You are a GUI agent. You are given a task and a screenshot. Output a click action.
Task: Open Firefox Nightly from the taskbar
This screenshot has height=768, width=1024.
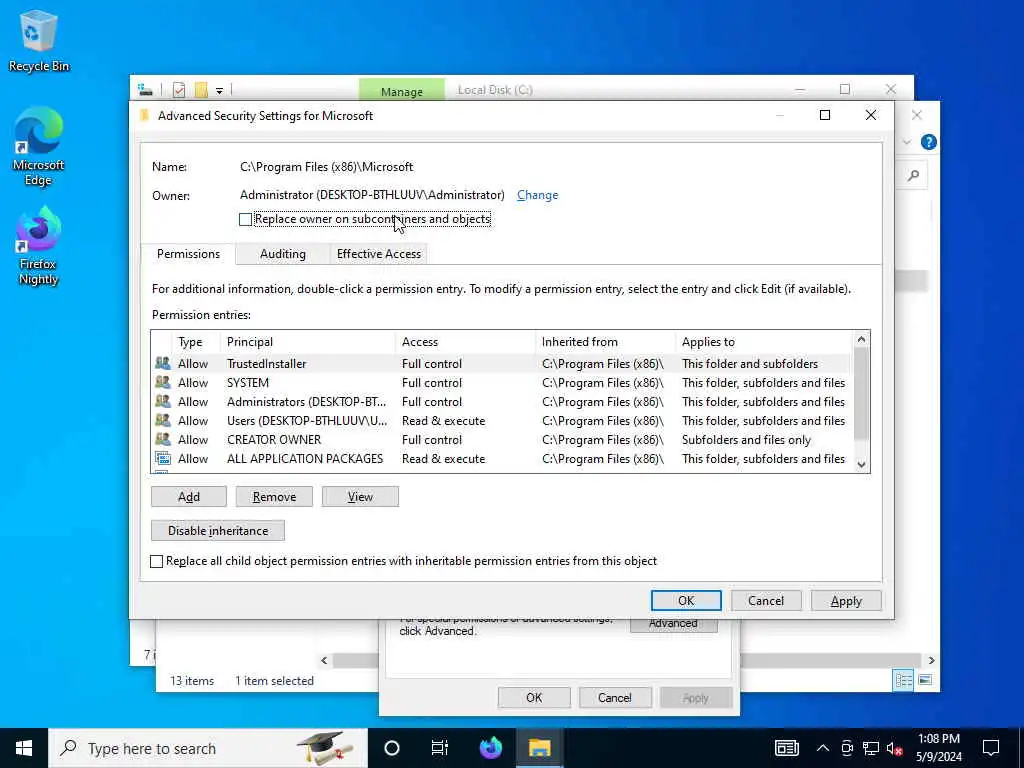point(490,748)
